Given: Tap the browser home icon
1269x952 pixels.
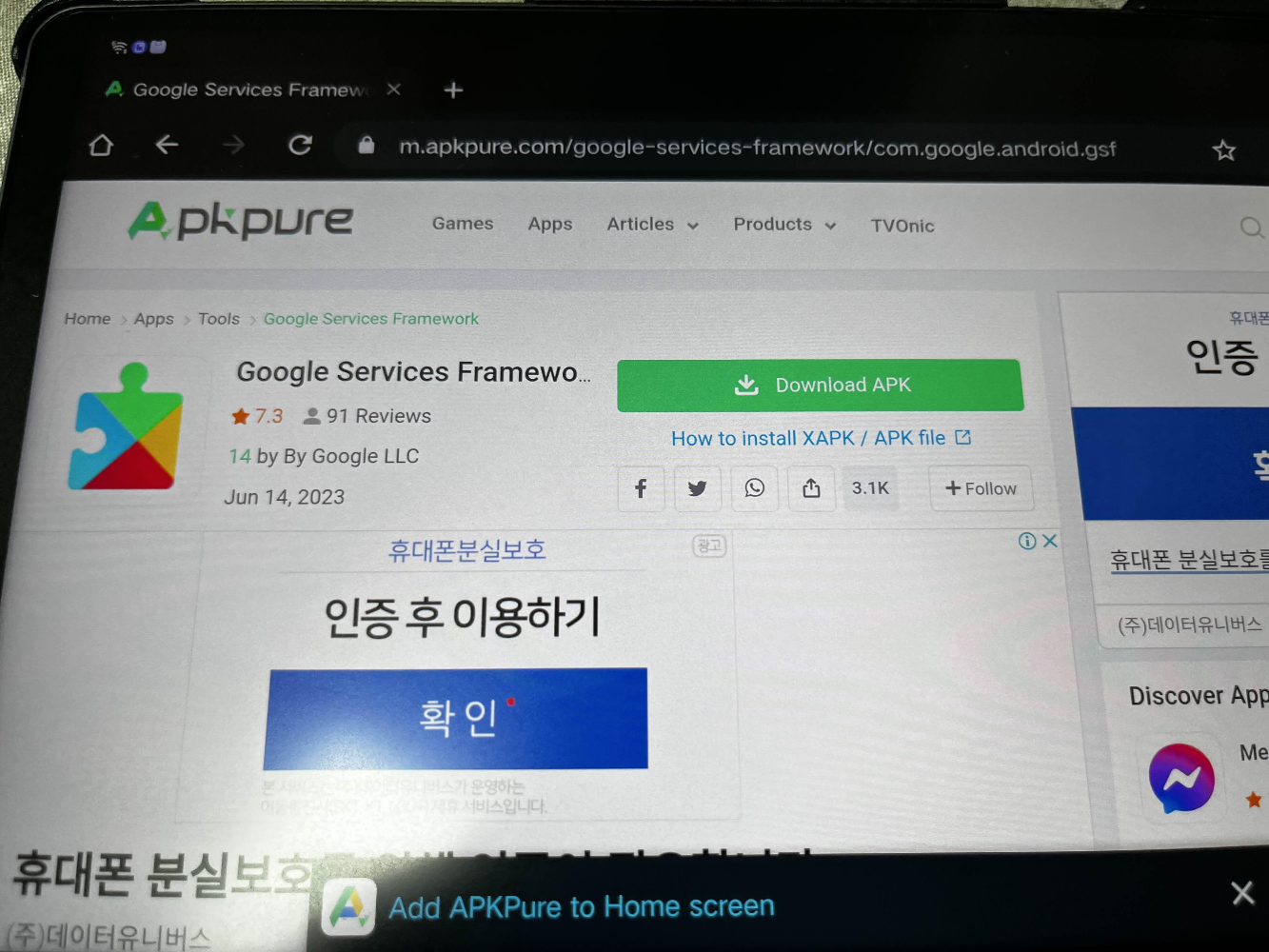Looking at the screenshot, I should (x=101, y=145).
